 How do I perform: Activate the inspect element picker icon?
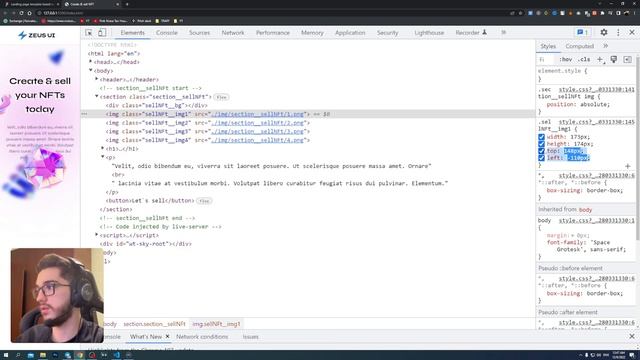pyautogui.click(x=89, y=33)
